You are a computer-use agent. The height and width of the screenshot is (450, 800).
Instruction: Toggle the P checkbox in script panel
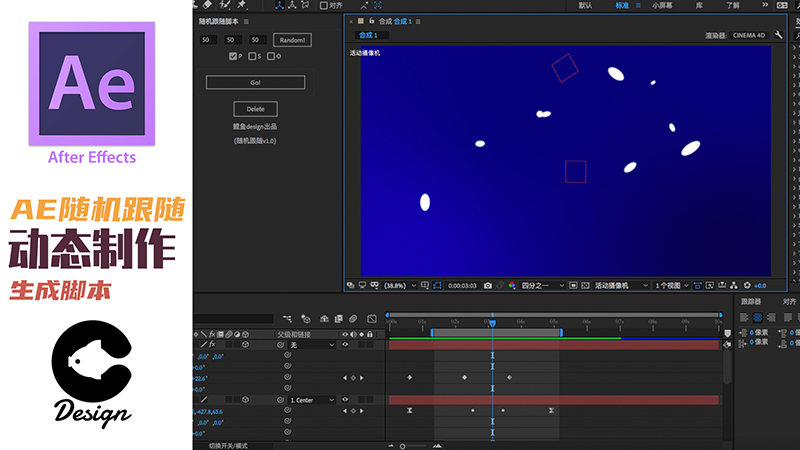233,56
